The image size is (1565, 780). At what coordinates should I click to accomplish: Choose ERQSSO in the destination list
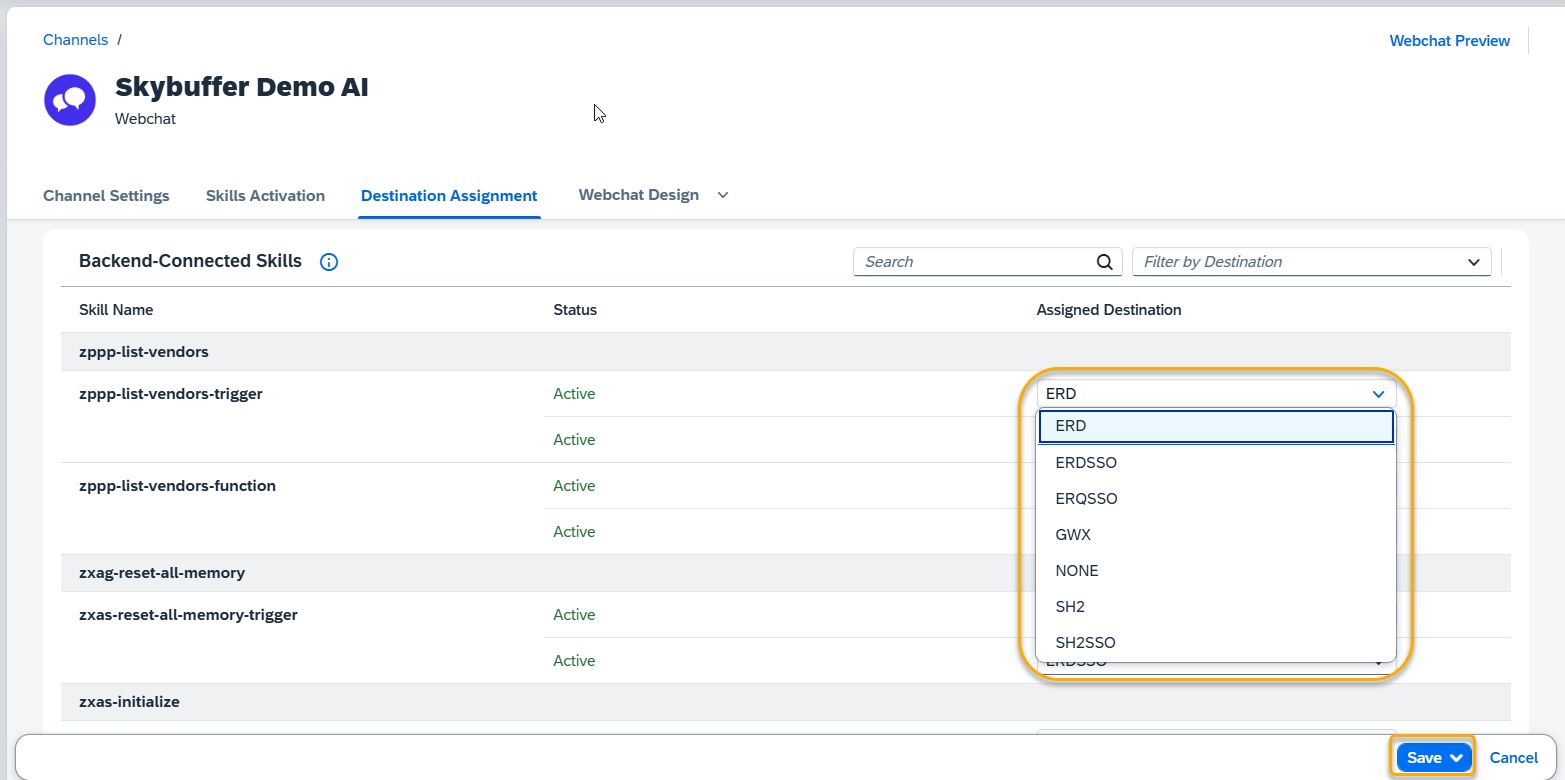1216,499
